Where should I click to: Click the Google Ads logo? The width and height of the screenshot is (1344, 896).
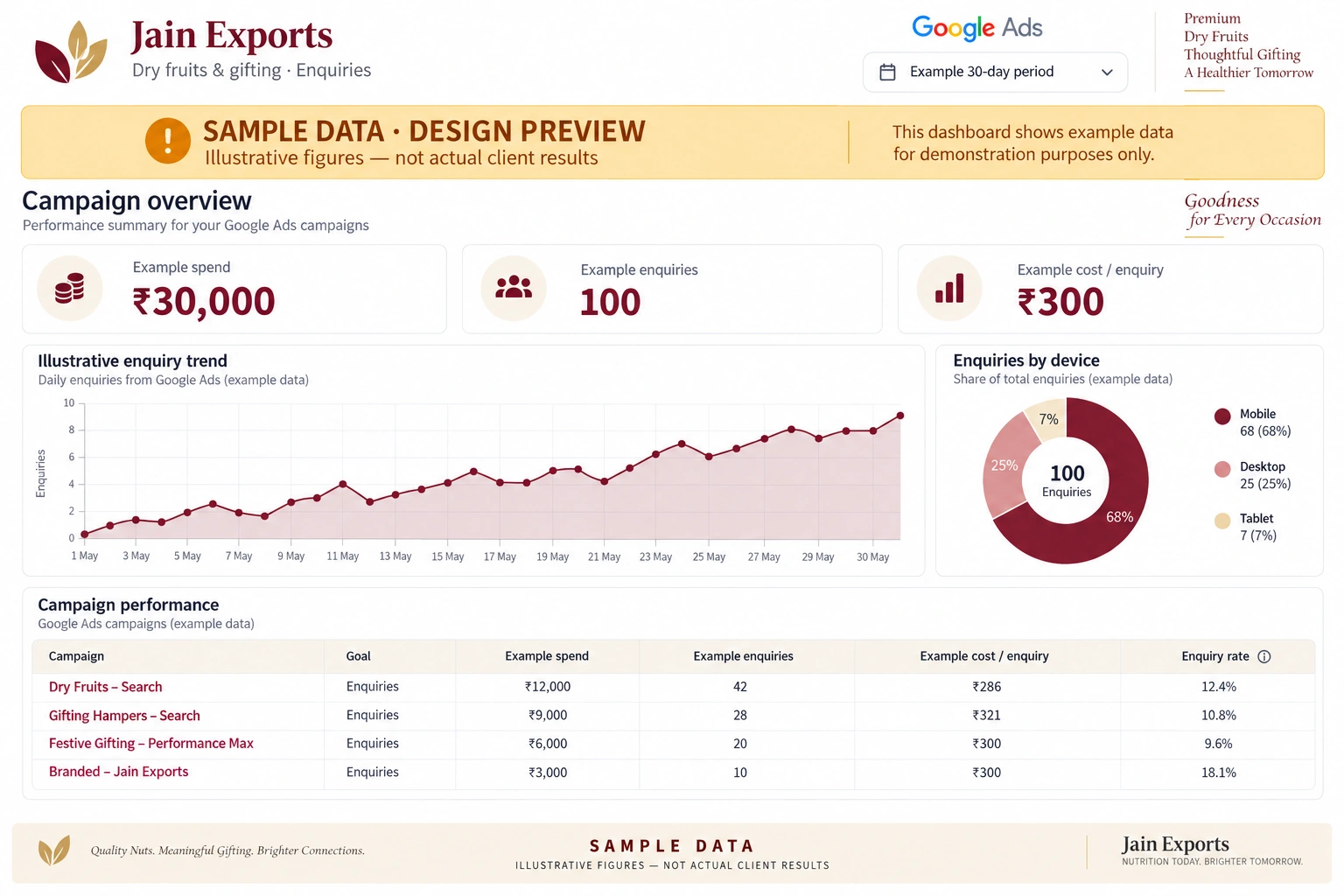(977, 28)
